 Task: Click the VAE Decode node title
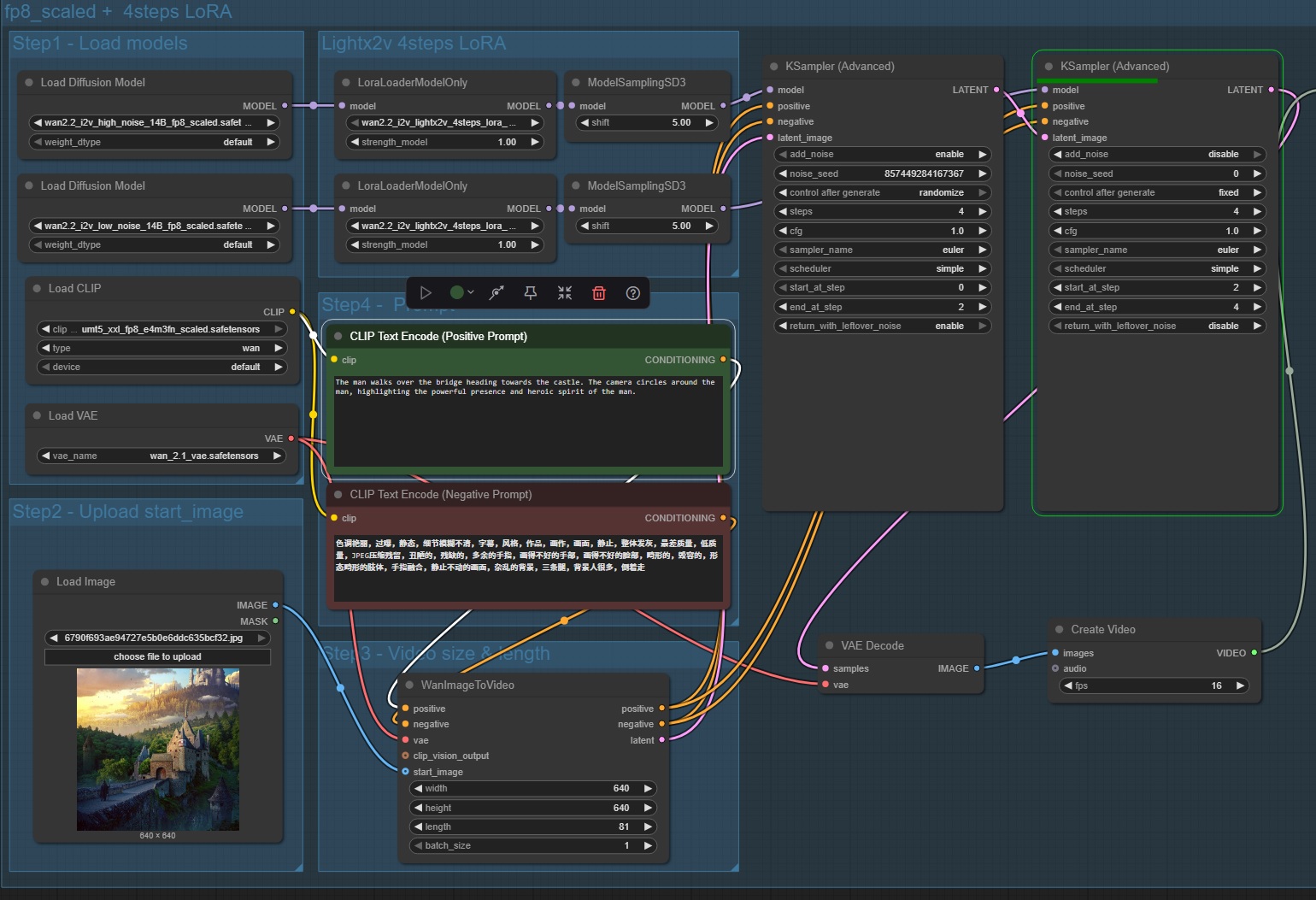[x=872, y=645]
